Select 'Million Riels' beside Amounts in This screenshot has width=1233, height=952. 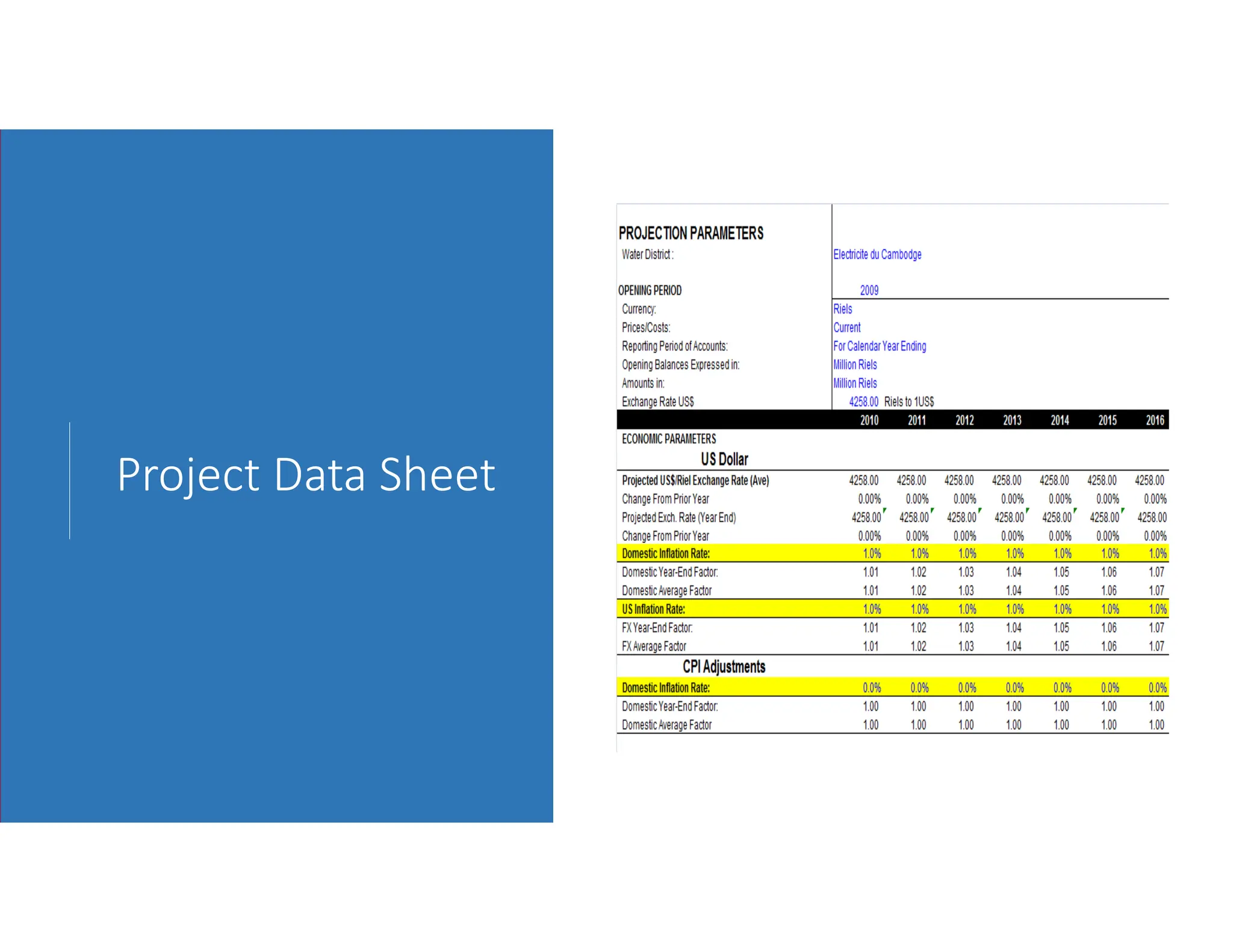click(855, 384)
